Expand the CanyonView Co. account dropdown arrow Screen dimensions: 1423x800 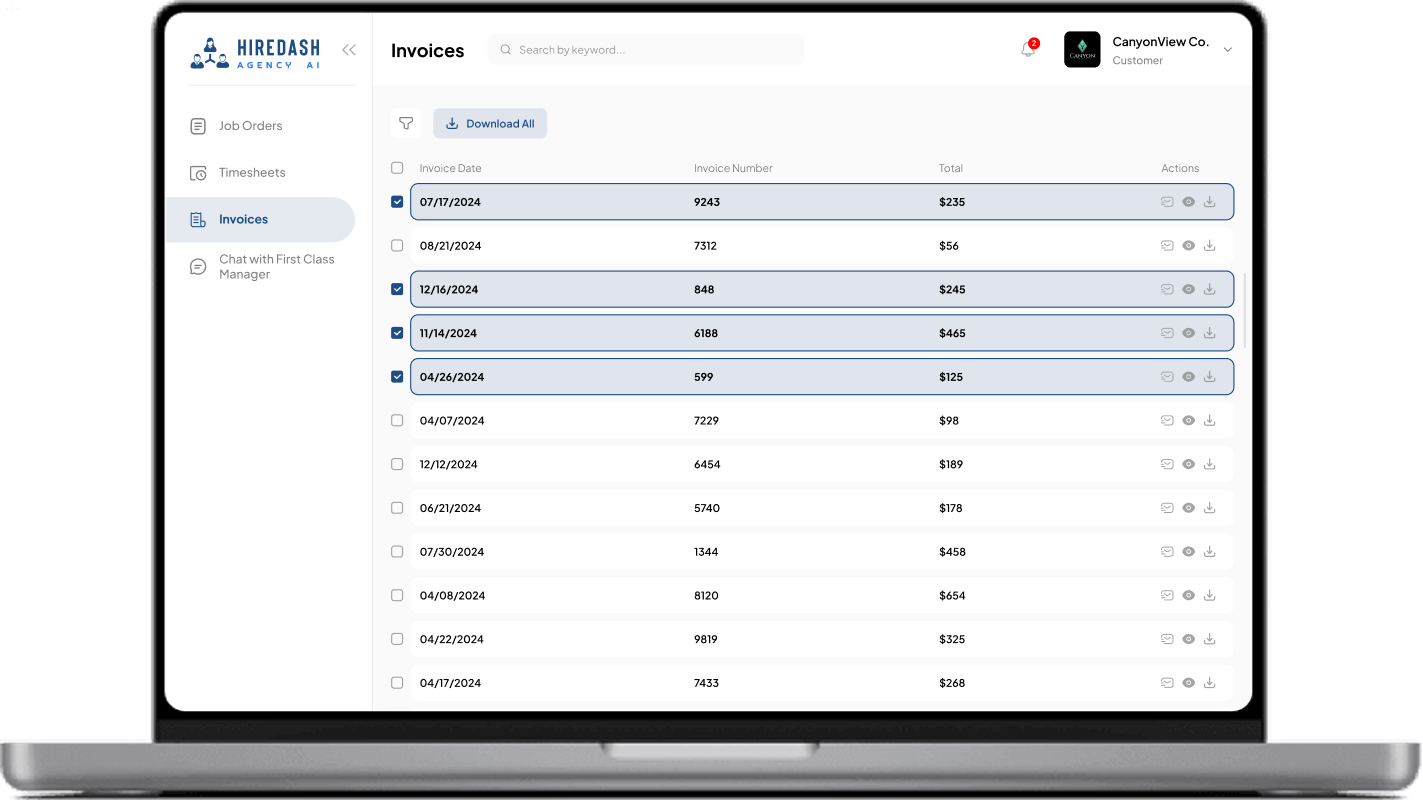pyautogui.click(x=1228, y=50)
